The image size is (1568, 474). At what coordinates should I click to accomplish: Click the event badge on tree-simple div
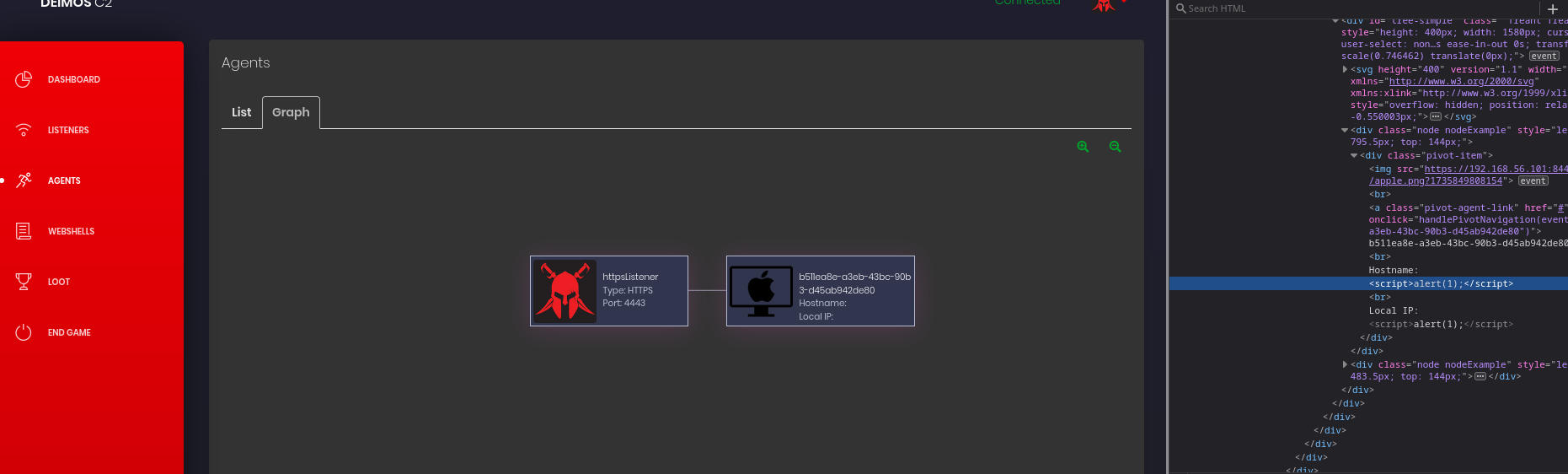(1544, 57)
